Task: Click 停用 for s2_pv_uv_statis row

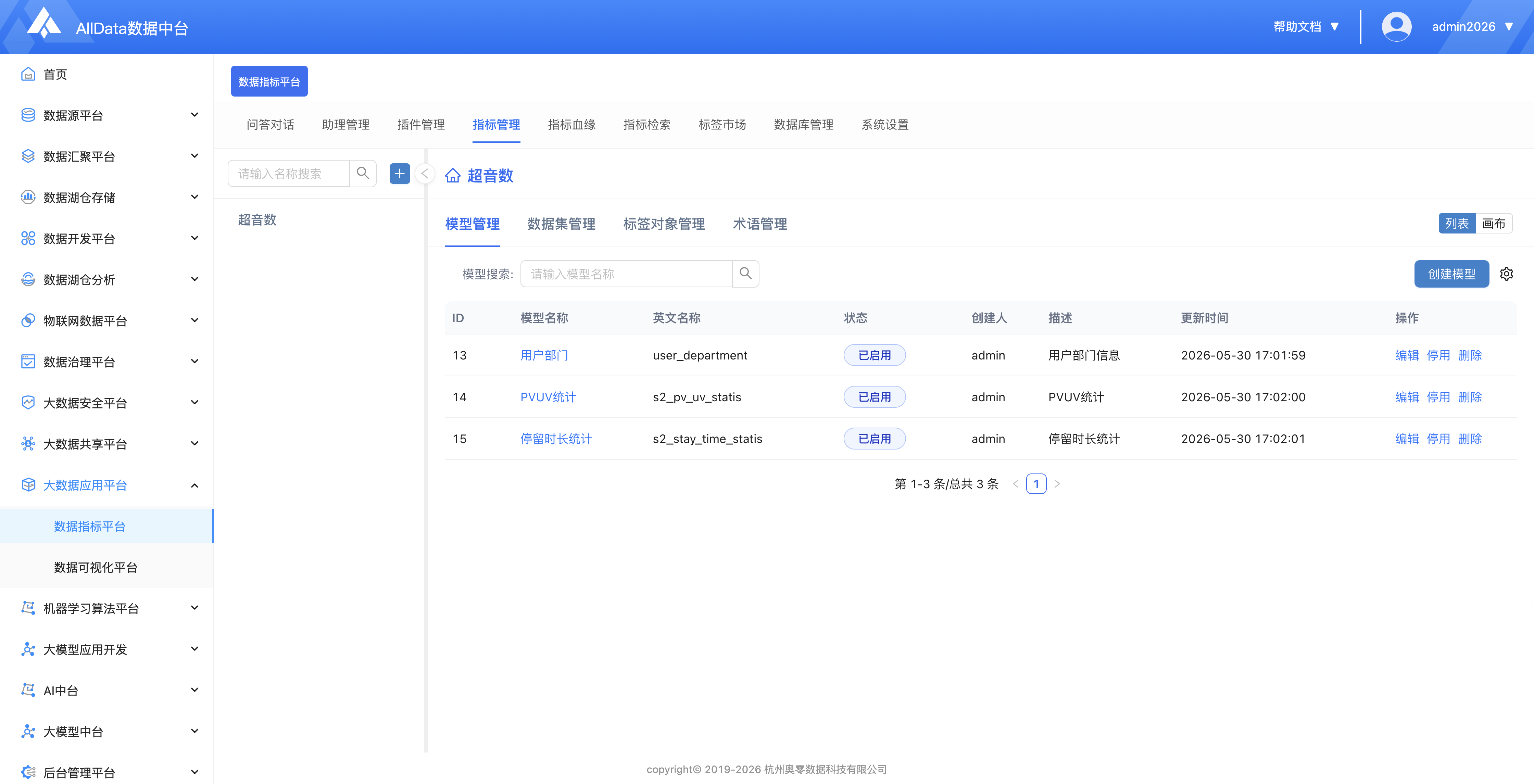Action: click(1438, 397)
